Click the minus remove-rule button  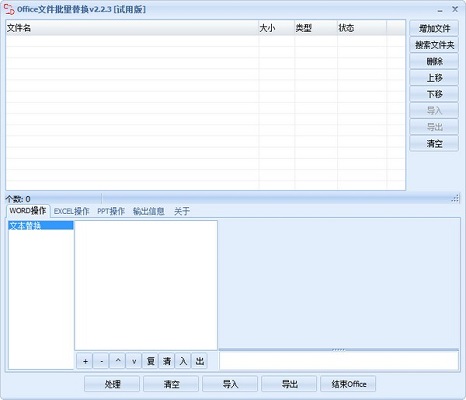[101, 361]
